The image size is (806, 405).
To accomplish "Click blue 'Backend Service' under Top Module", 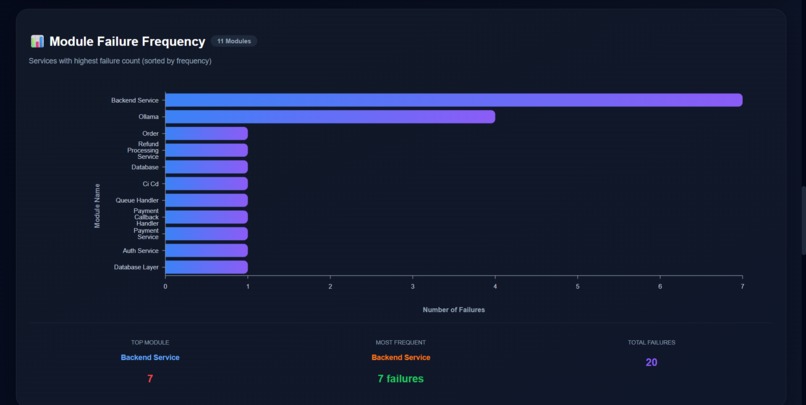I will [x=150, y=357].
